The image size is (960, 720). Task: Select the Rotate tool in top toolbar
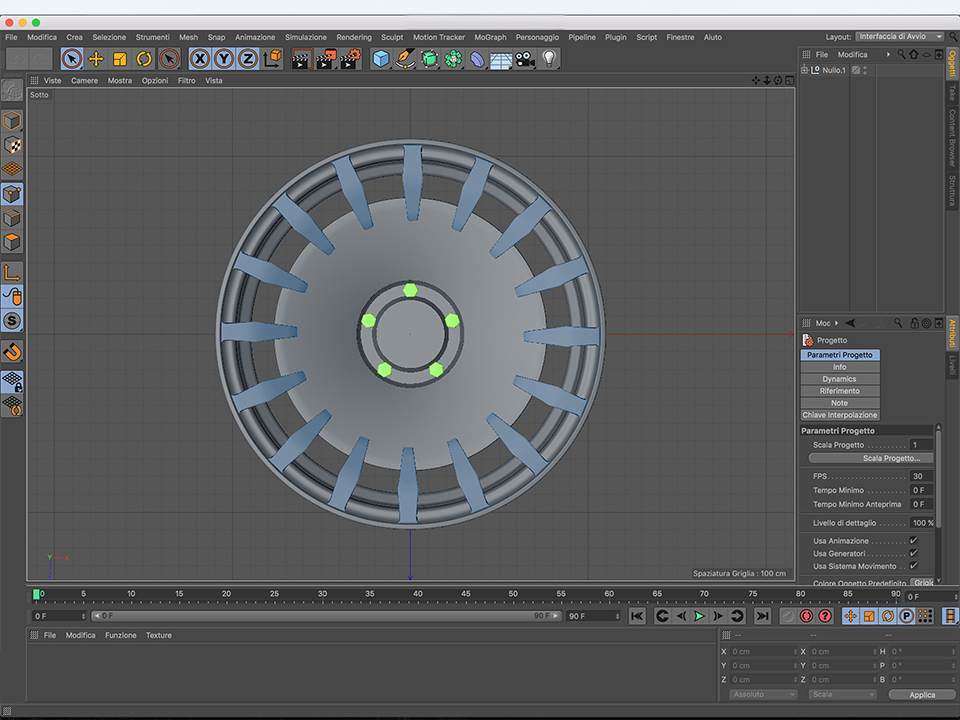[144, 59]
